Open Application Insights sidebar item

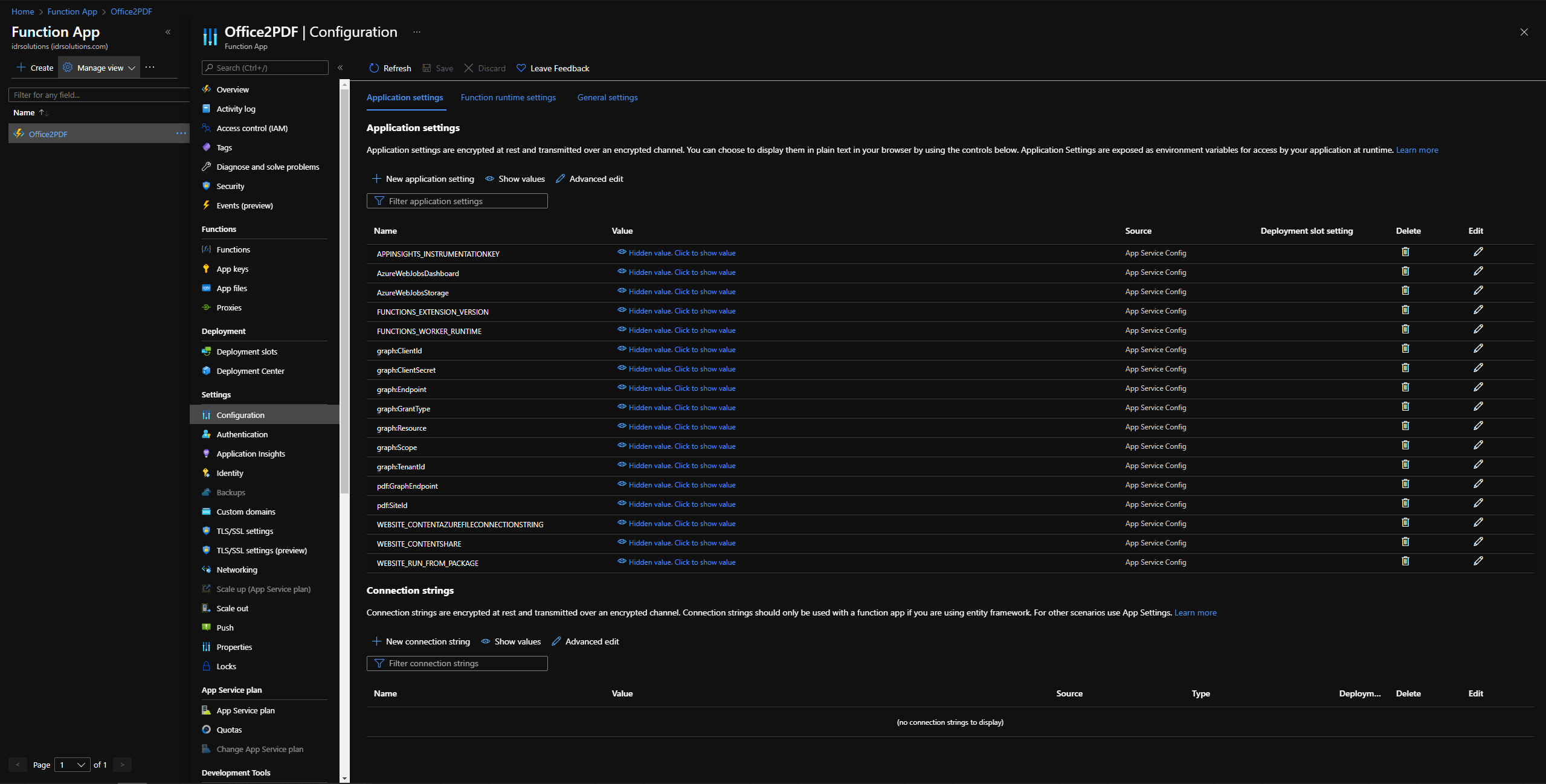251,454
